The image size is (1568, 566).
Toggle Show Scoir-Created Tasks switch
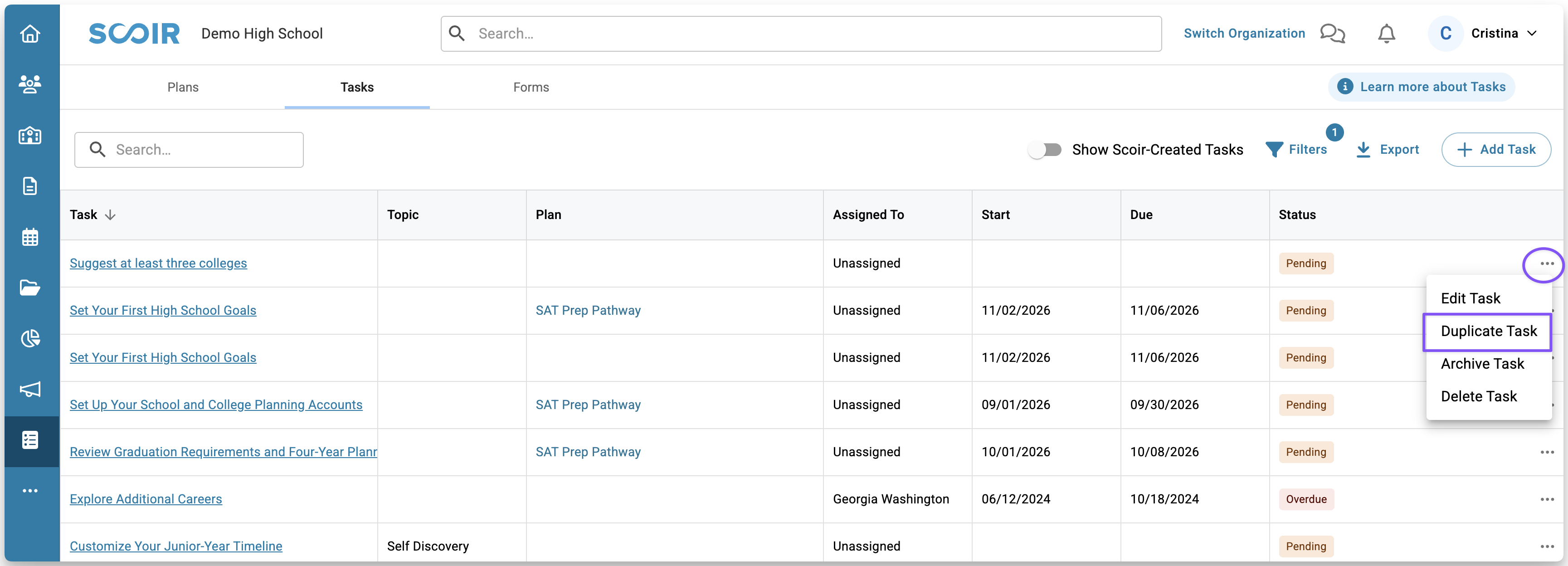coord(1045,150)
